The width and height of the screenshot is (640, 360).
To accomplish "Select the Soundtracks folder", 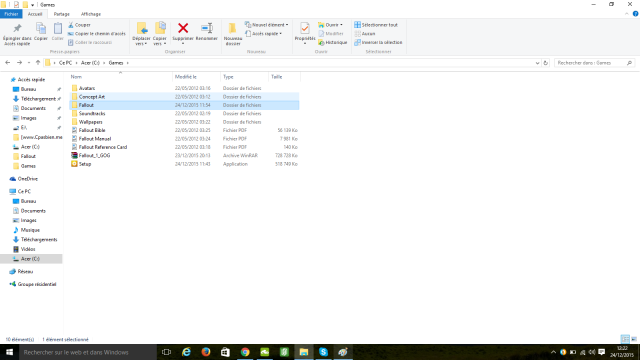I will 92,113.
